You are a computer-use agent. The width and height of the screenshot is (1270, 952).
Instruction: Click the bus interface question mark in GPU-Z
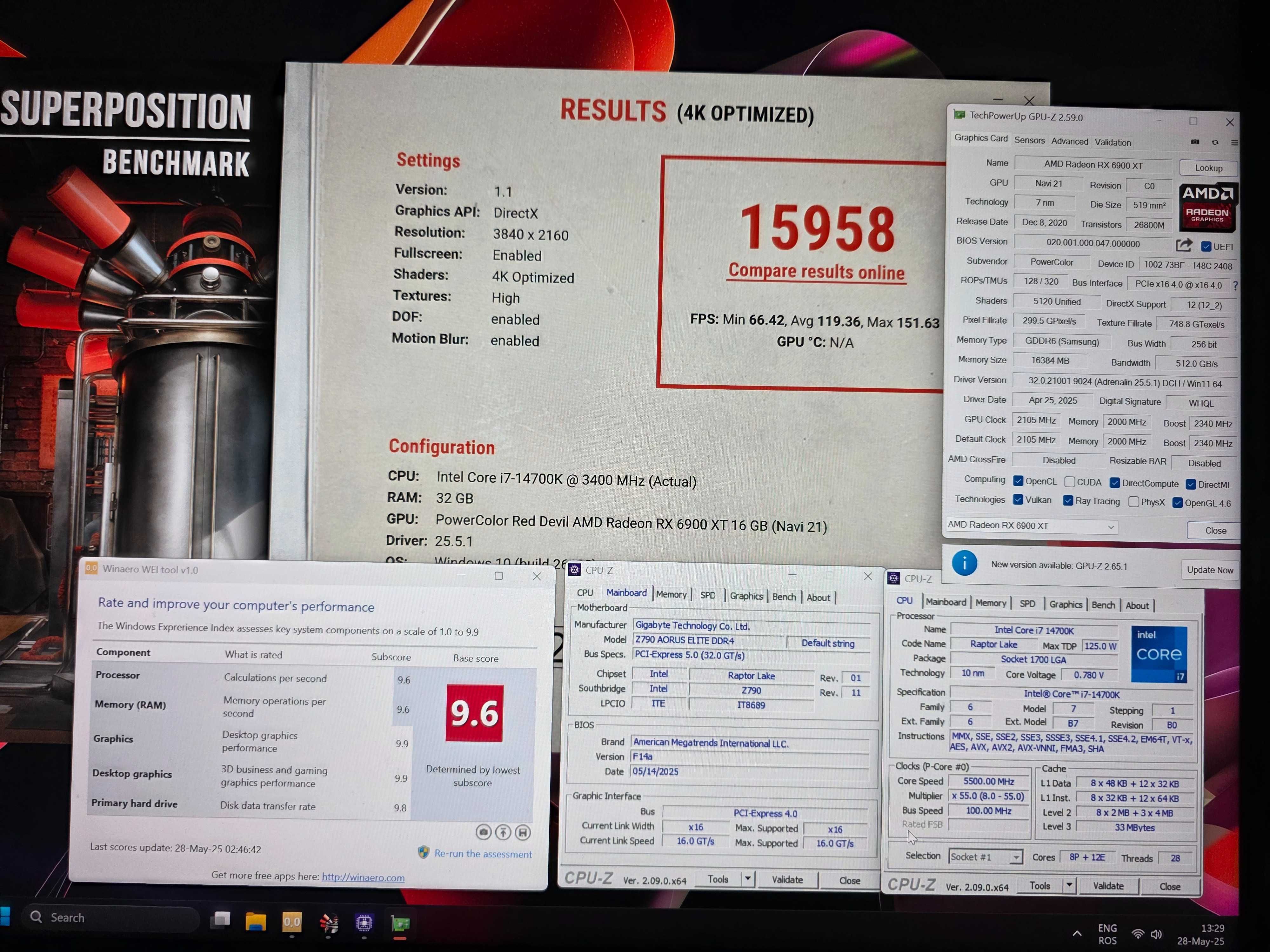[x=1235, y=285]
